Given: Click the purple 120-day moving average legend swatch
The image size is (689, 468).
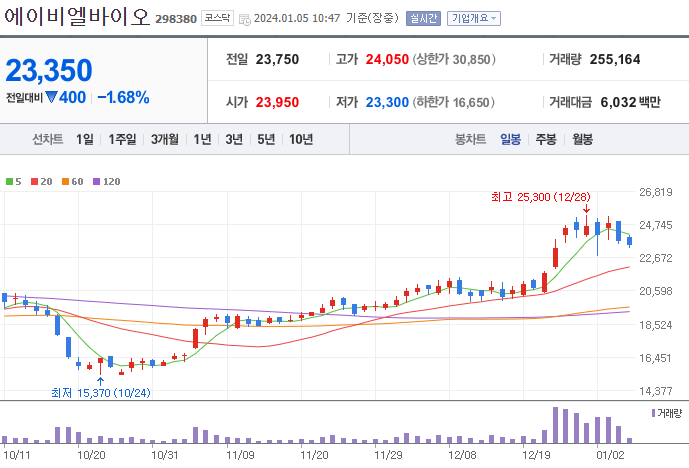Looking at the screenshot, I should pos(97,181).
